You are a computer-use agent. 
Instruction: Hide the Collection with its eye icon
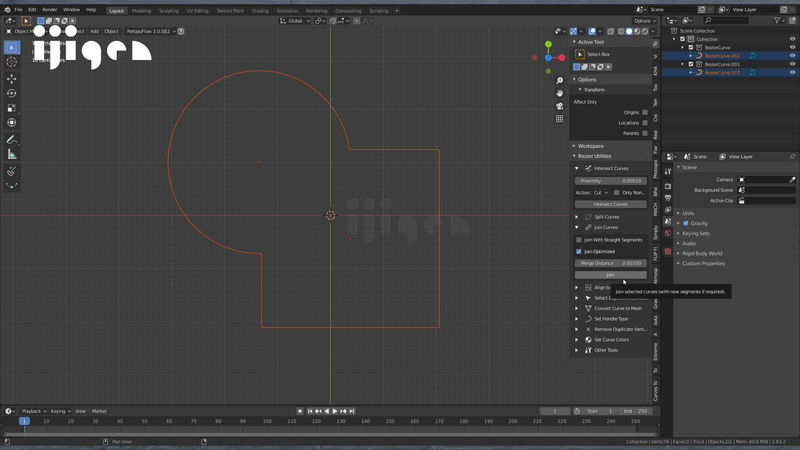pos(792,39)
